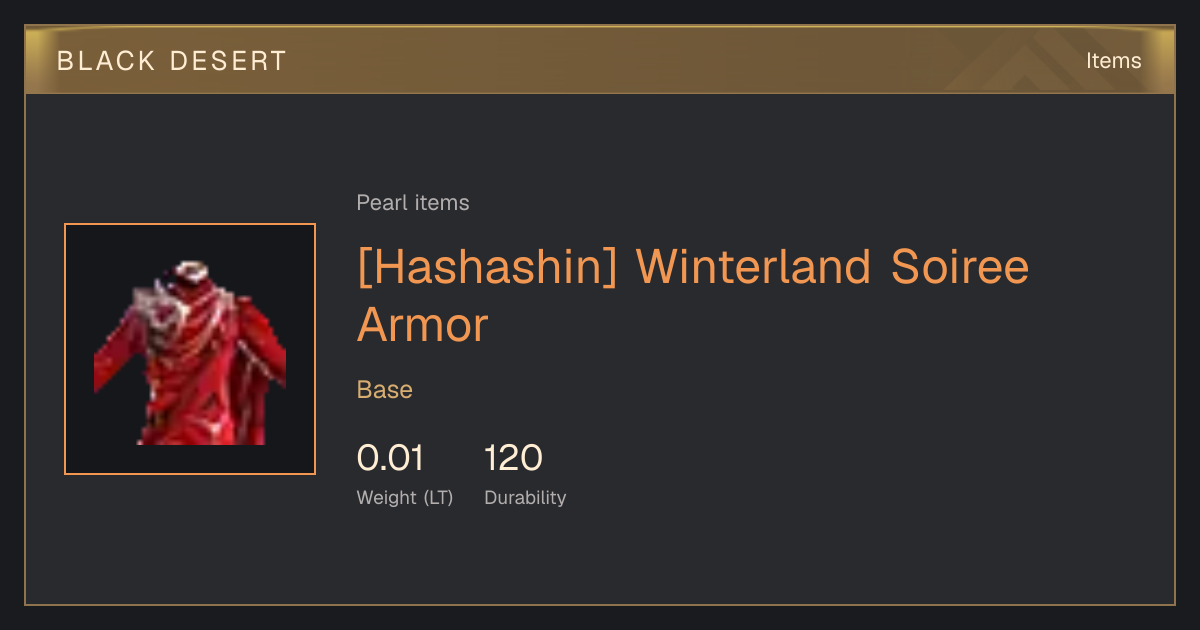Select the Pearl items category label

(x=413, y=203)
